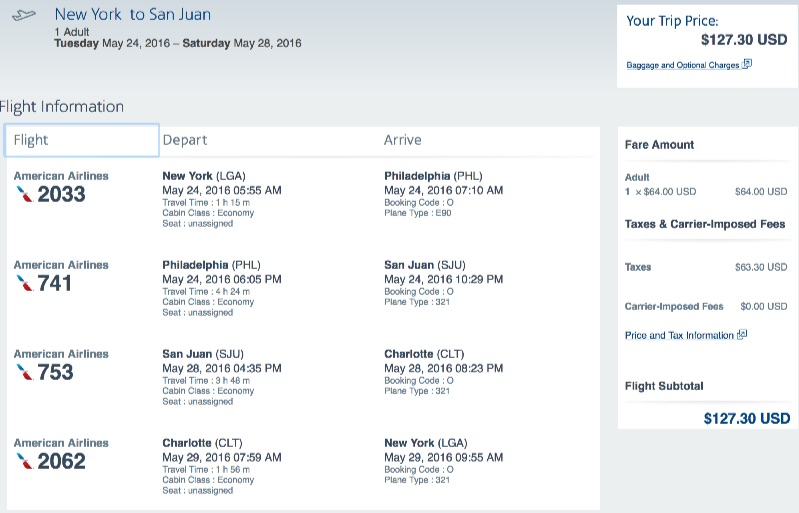The height and width of the screenshot is (513, 799).
Task: Click "New York (LGA)" arrival for flight 2062
Action: pos(425,444)
